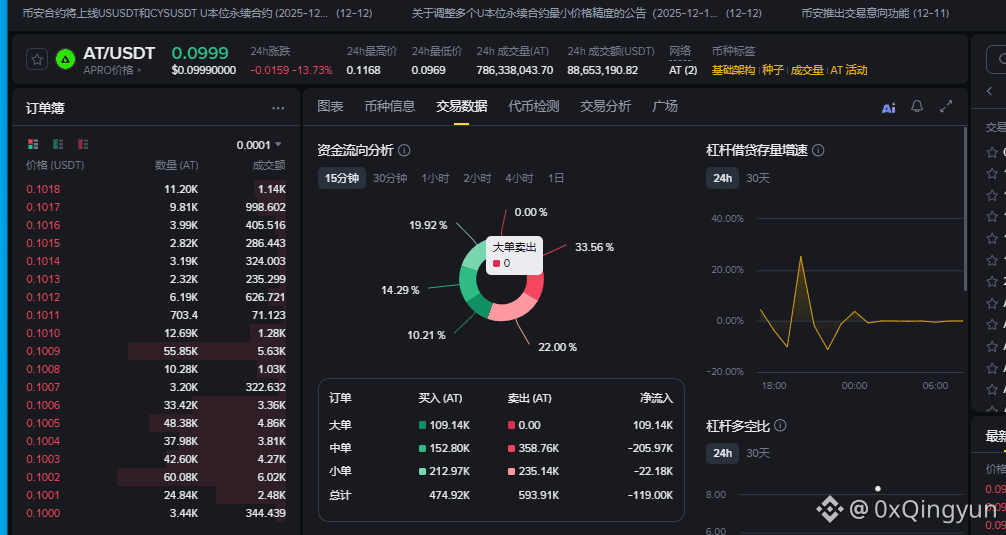Select the 0.1002 sell order price
The width and height of the screenshot is (1006, 535).
(x=43, y=477)
